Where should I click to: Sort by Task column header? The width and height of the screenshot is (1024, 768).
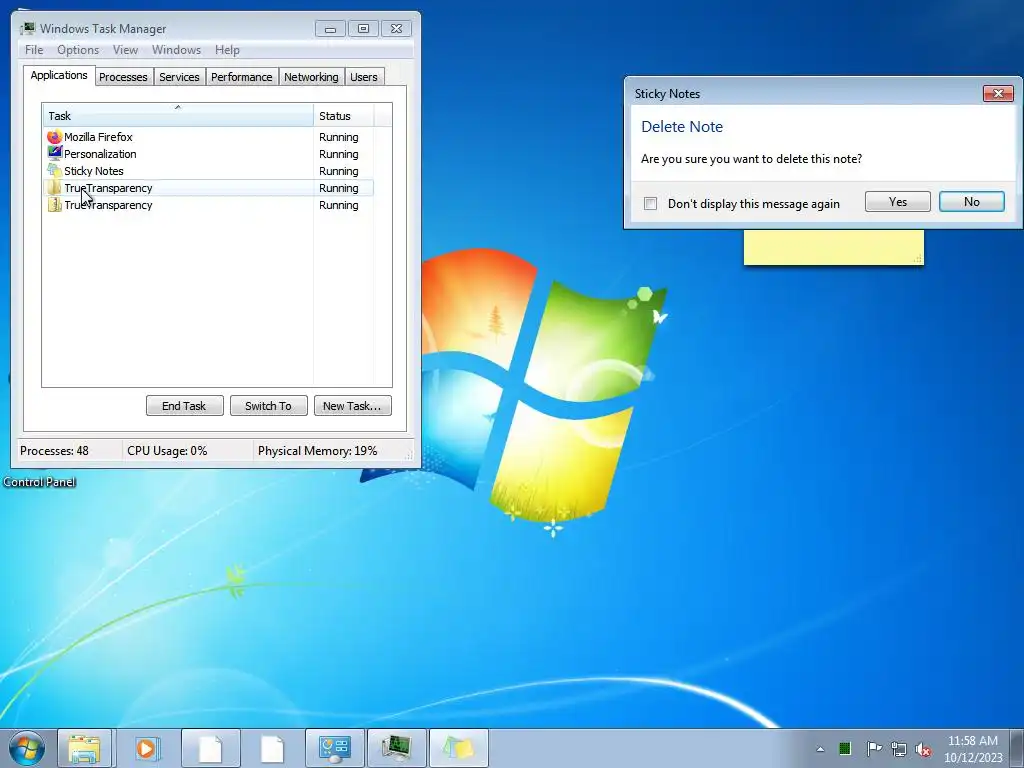178,116
